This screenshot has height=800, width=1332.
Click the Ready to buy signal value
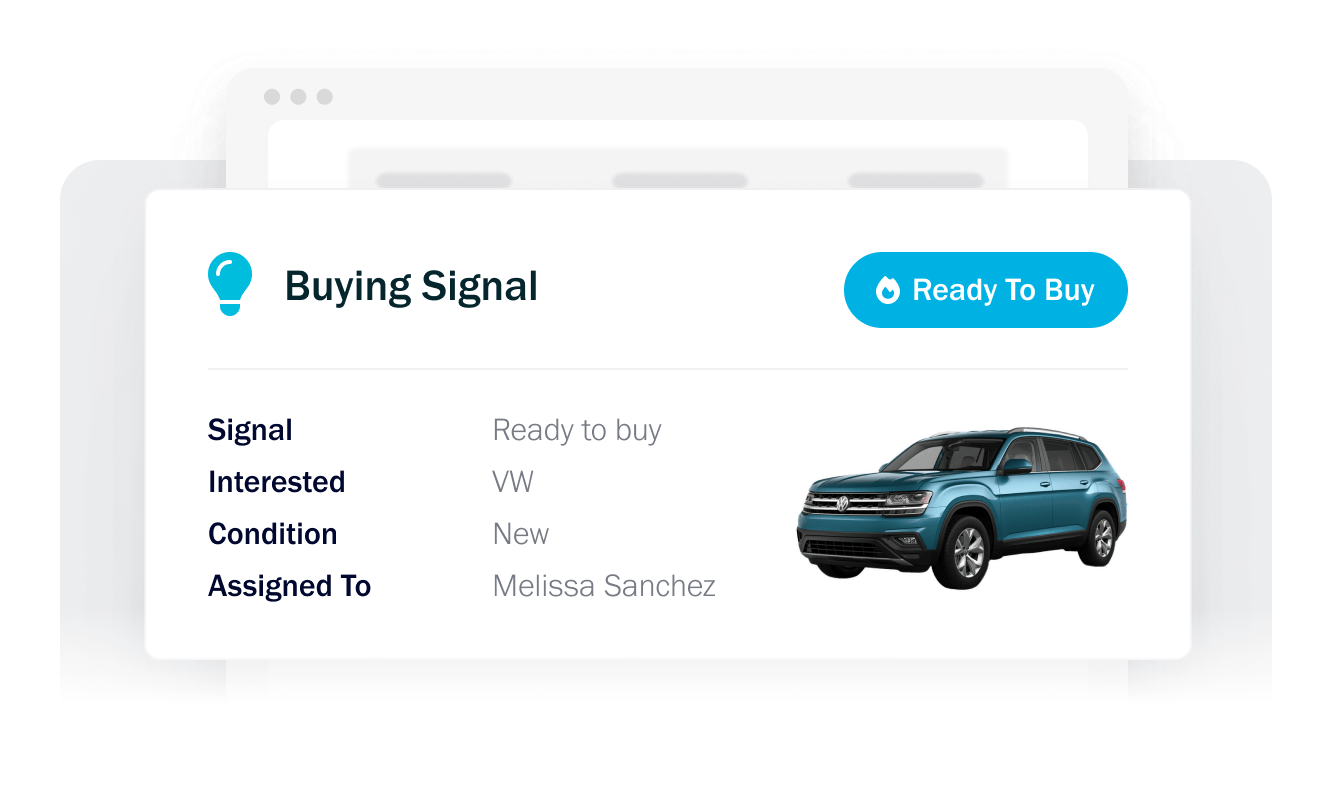click(x=576, y=429)
